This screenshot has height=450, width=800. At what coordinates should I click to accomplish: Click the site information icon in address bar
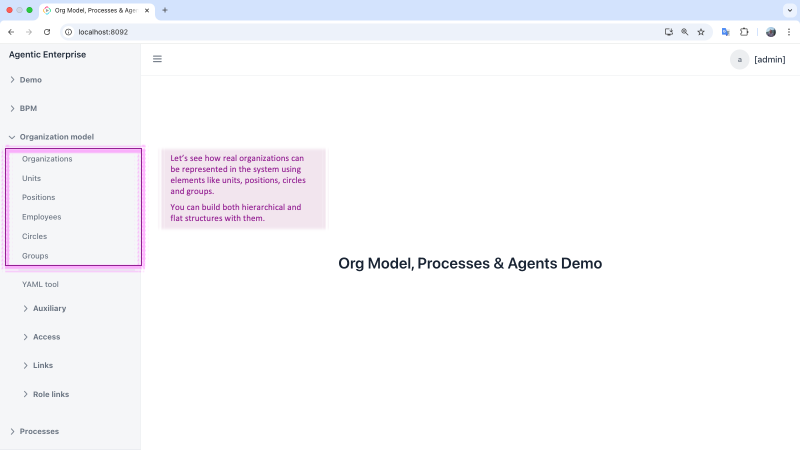(68, 32)
